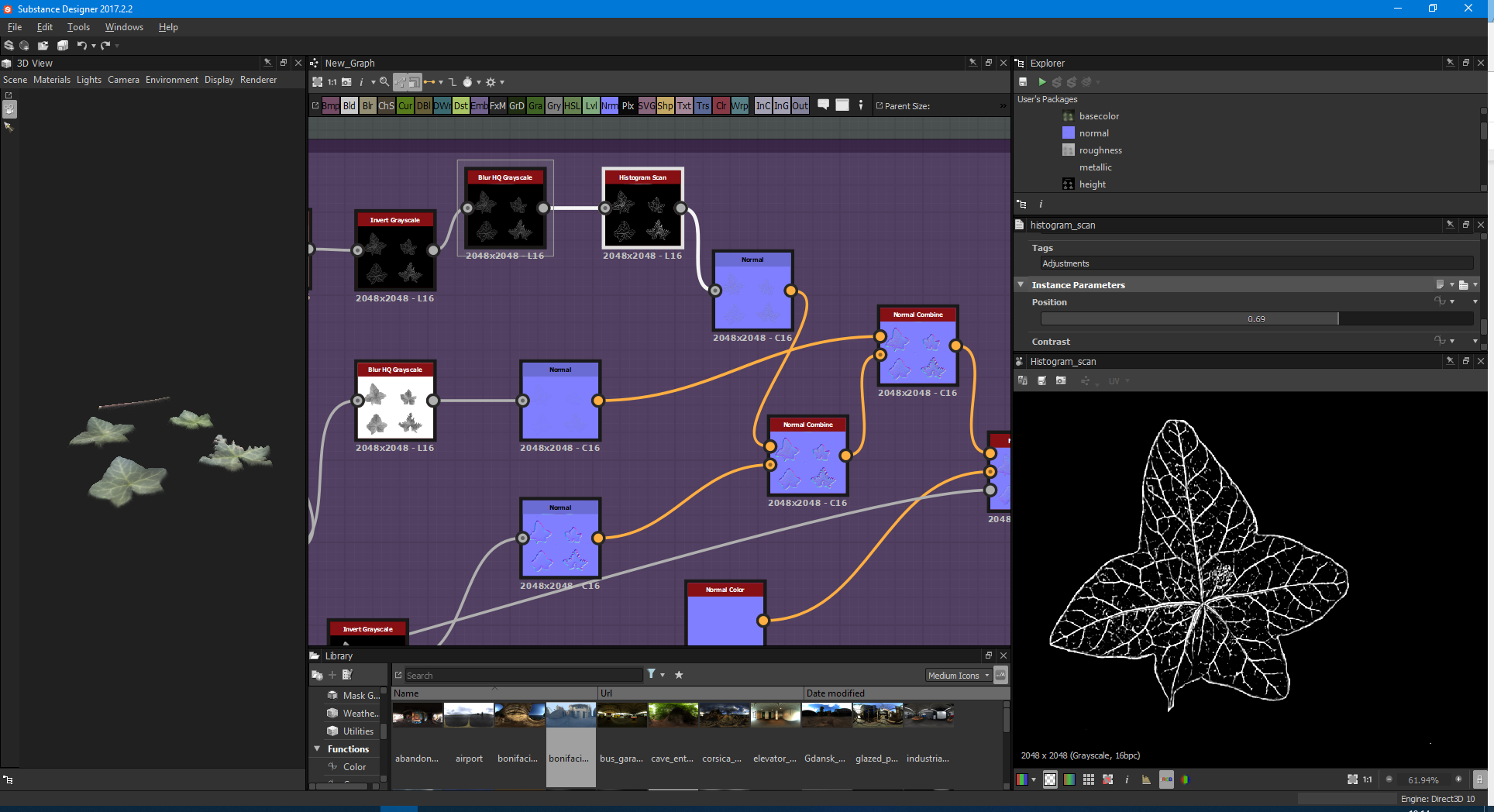Open the Materials menu in 3D View

pyautogui.click(x=52, y=80)
